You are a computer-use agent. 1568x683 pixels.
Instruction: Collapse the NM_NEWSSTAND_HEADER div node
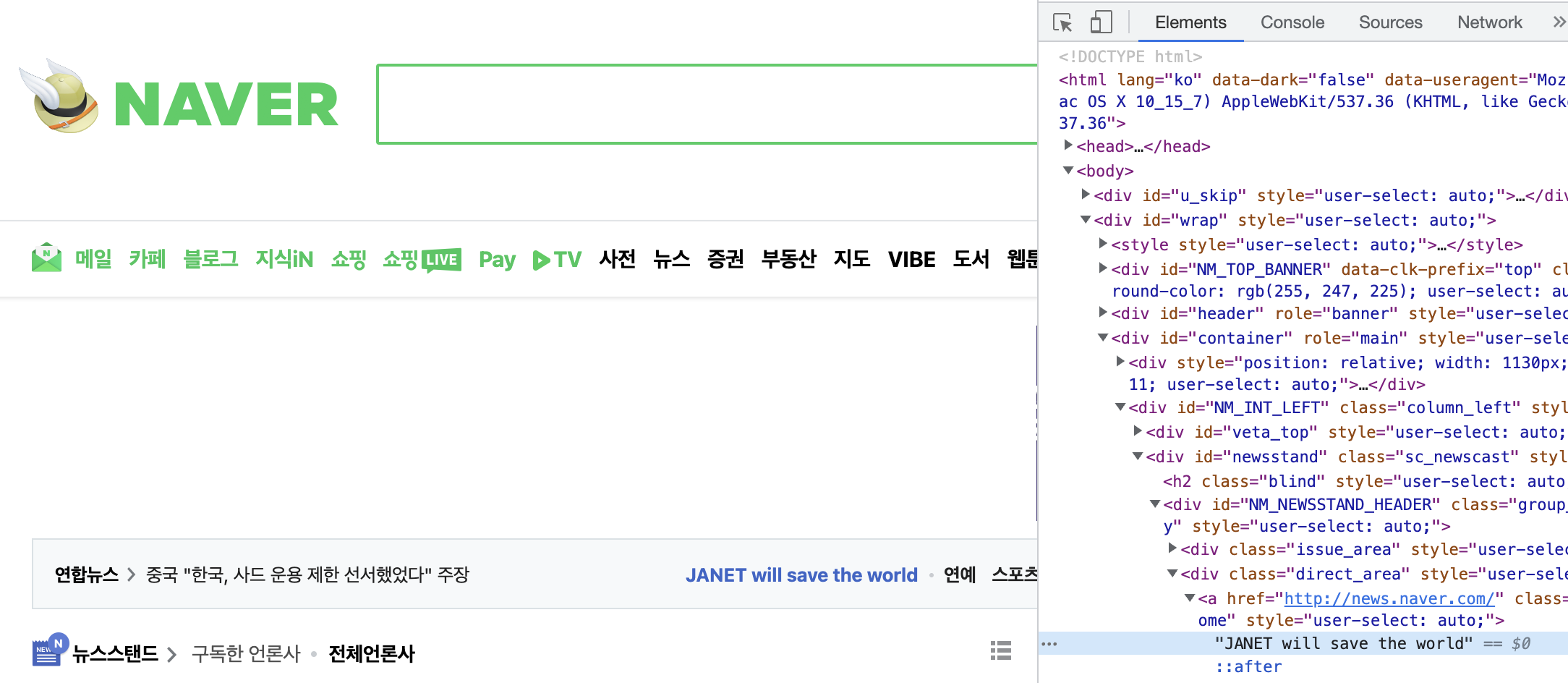1155,504
